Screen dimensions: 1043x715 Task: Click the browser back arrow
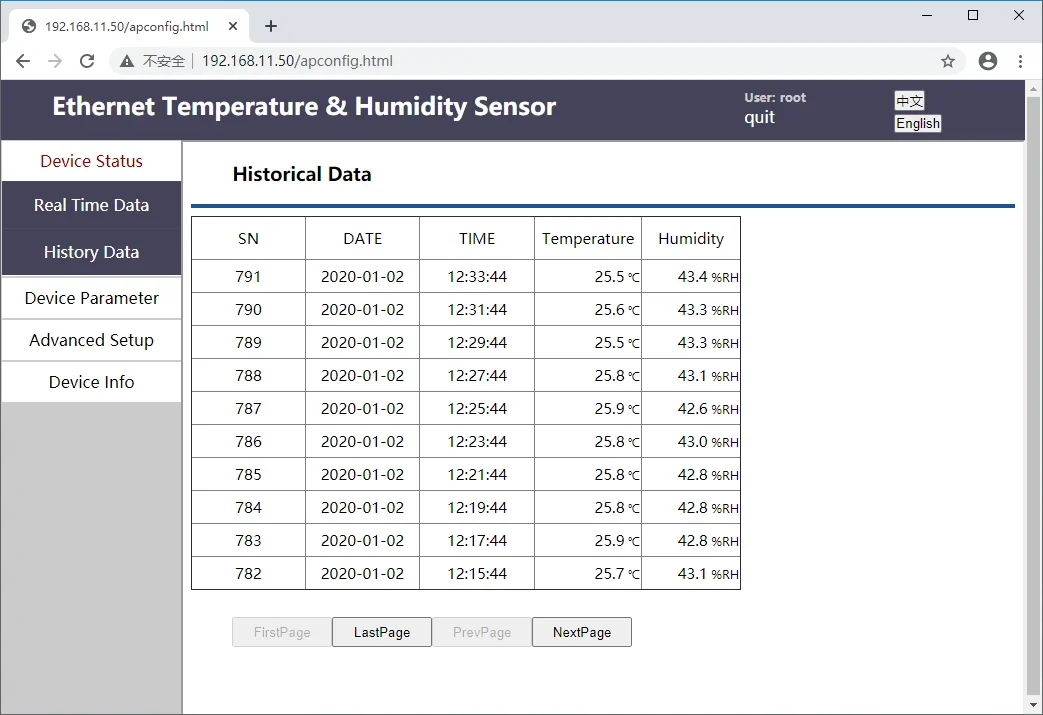point(23,61)
